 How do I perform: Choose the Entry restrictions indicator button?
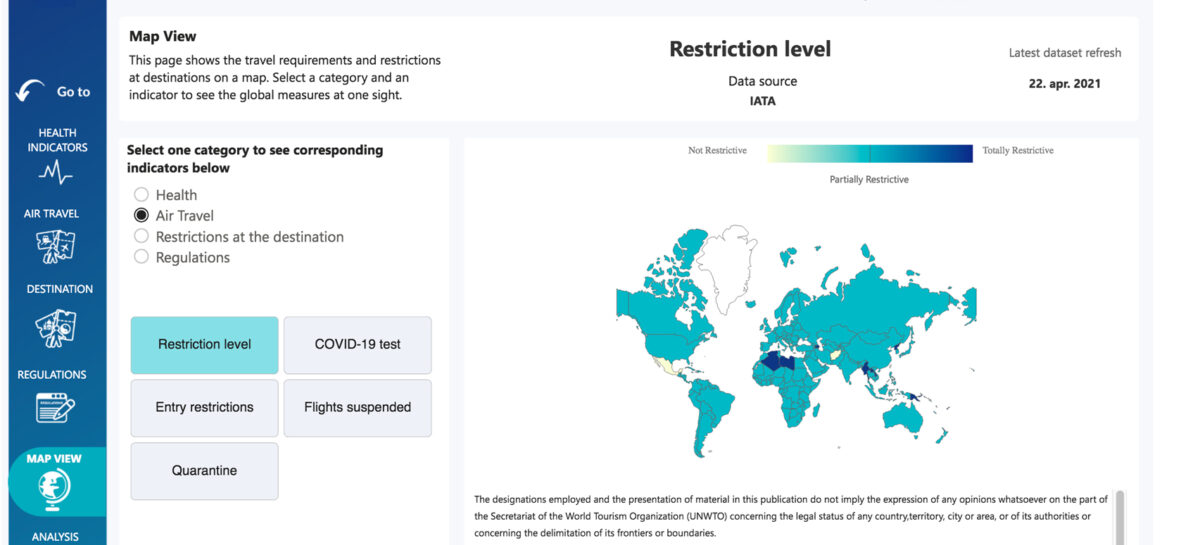click(204, 408)
